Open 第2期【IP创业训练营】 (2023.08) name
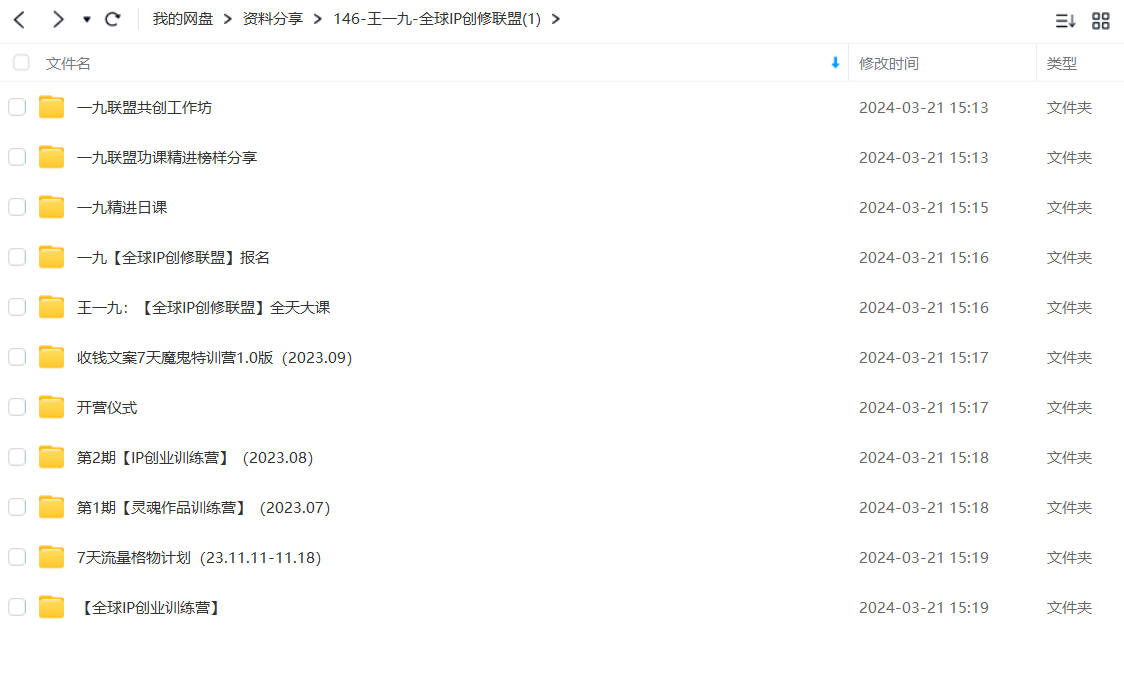This screenshot has height=700, width=1124. point(195,458)
